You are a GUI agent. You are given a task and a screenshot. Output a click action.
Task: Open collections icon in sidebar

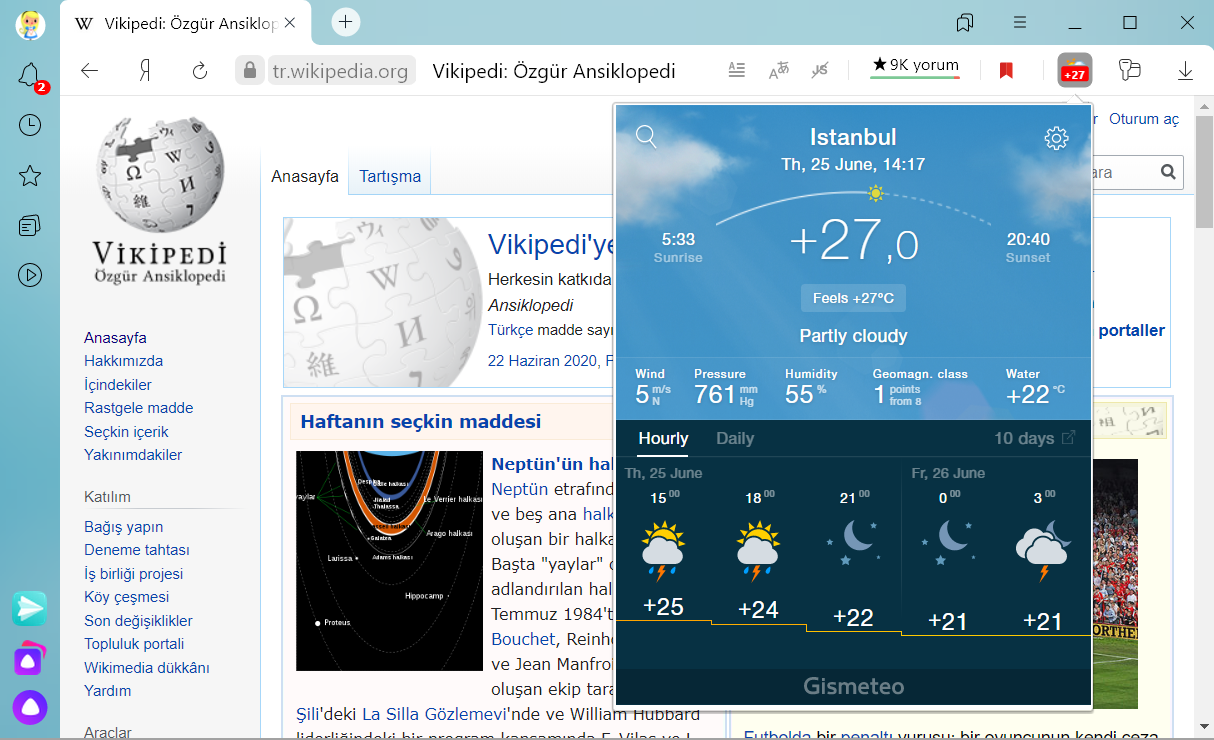click(30, 225)
